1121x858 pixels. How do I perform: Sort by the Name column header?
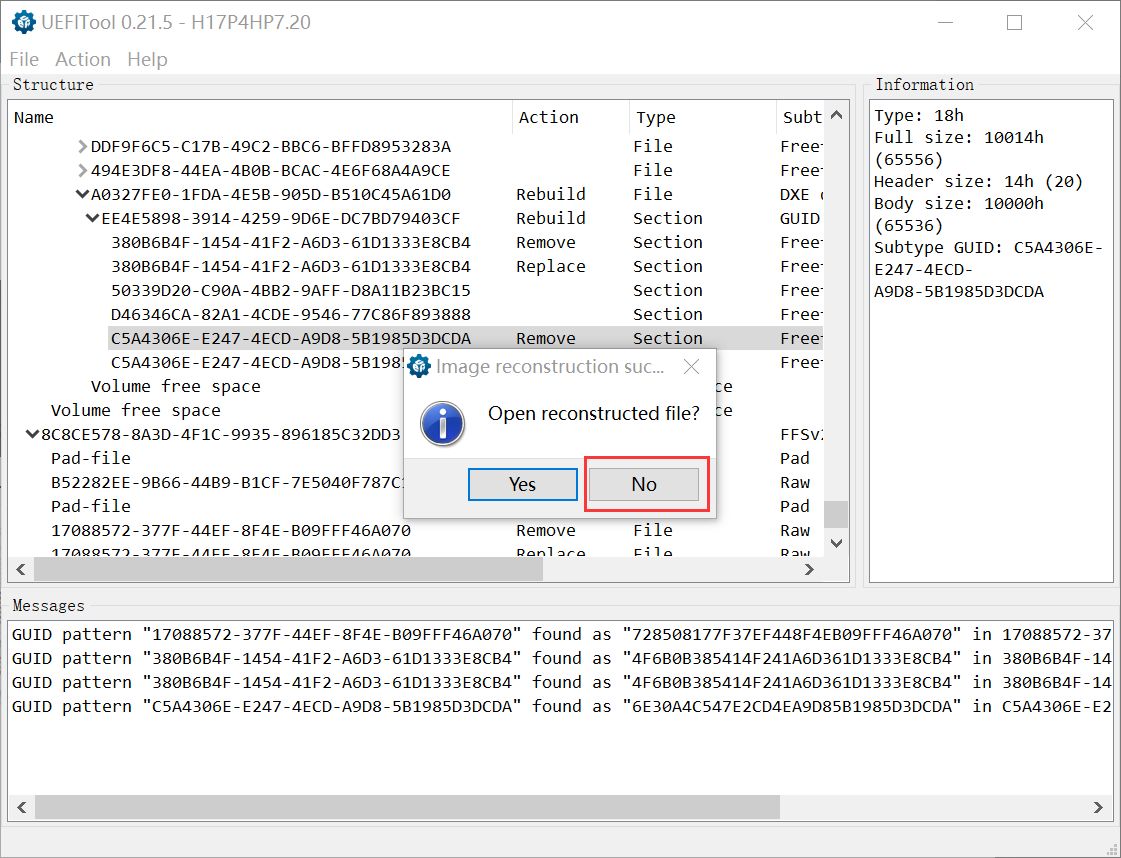point(261,117)
